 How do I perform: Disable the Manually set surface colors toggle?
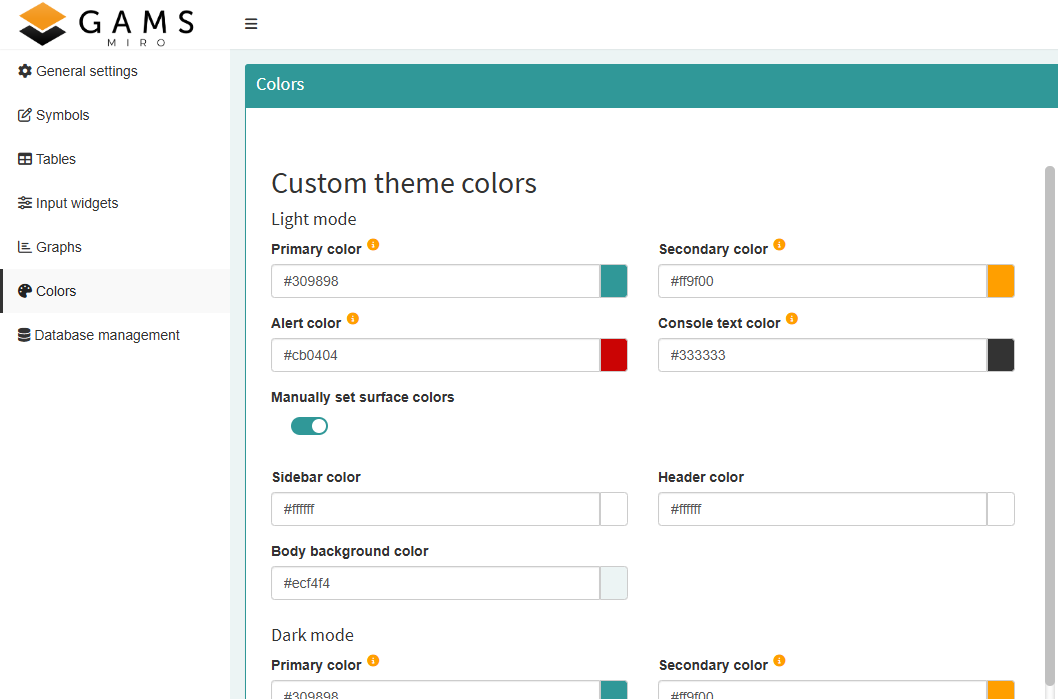(x=309, y=425)
